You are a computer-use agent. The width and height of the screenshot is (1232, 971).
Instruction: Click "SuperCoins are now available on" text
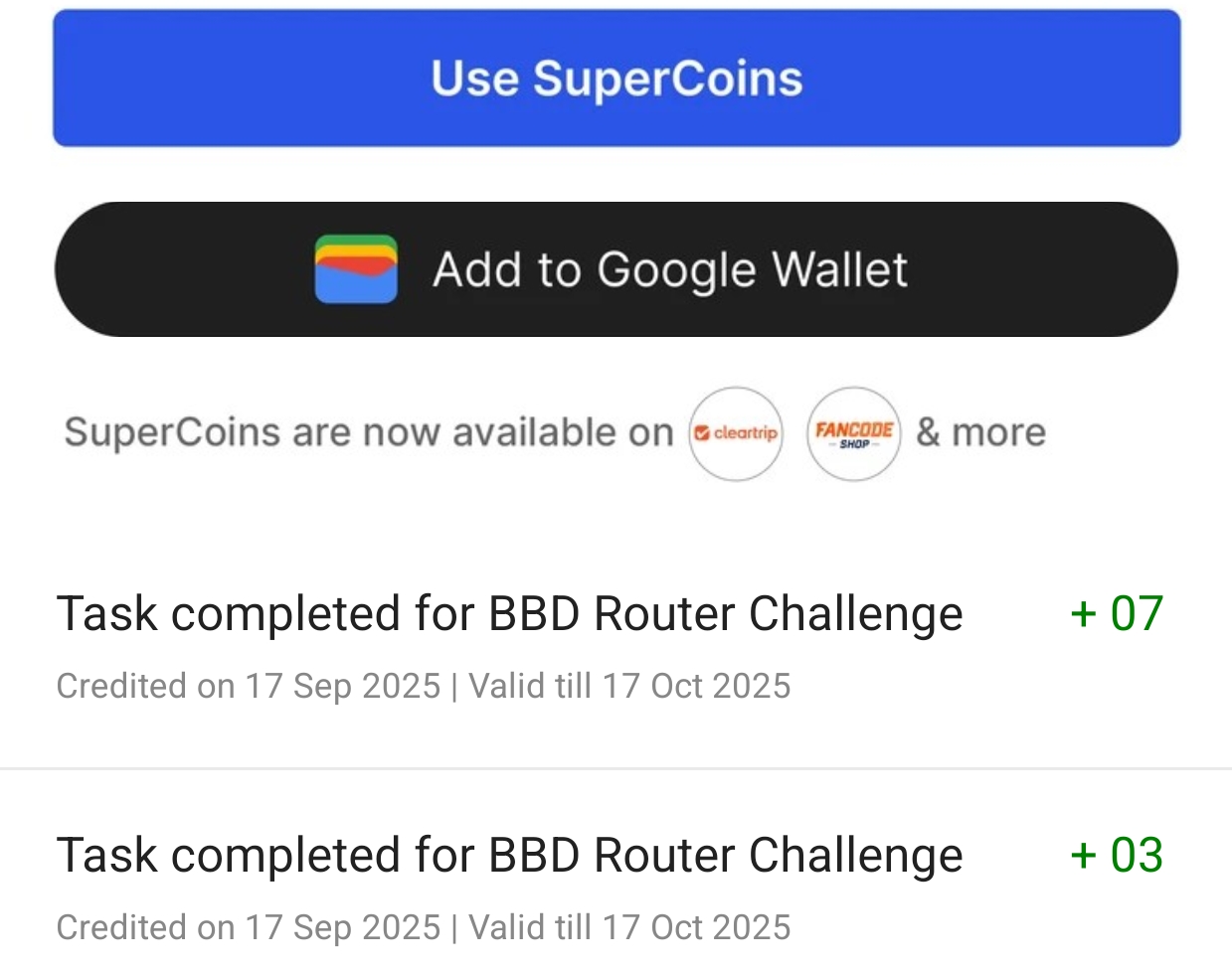369,433
